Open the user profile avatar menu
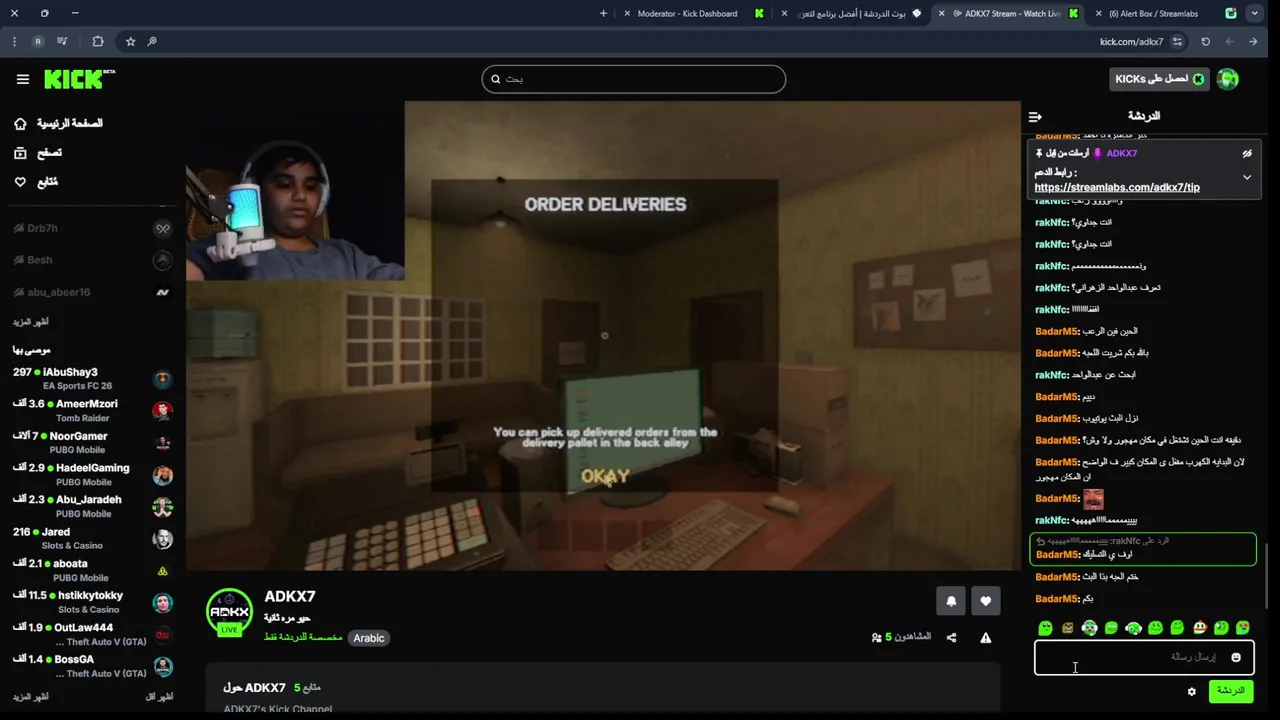The width and height of the screenshot is (1280, 720). click(x=1228, y=79)
